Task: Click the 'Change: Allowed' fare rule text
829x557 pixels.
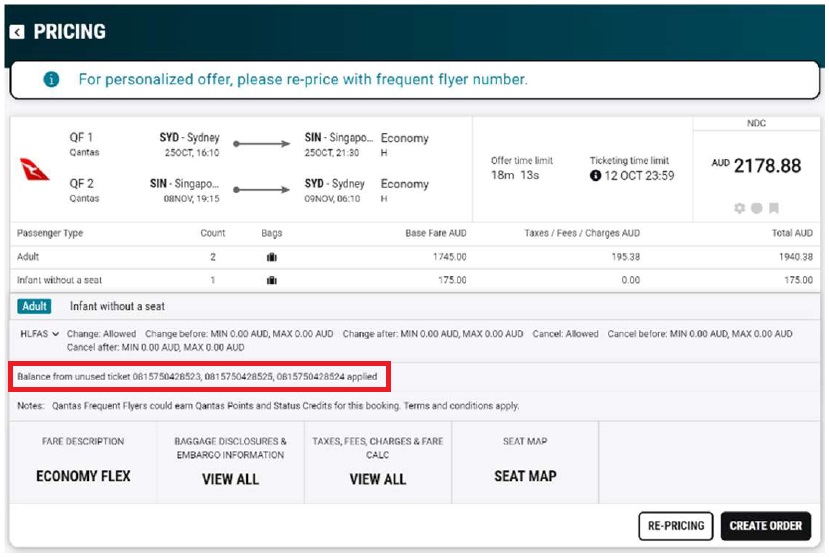Action: click(x=101, y=334)
